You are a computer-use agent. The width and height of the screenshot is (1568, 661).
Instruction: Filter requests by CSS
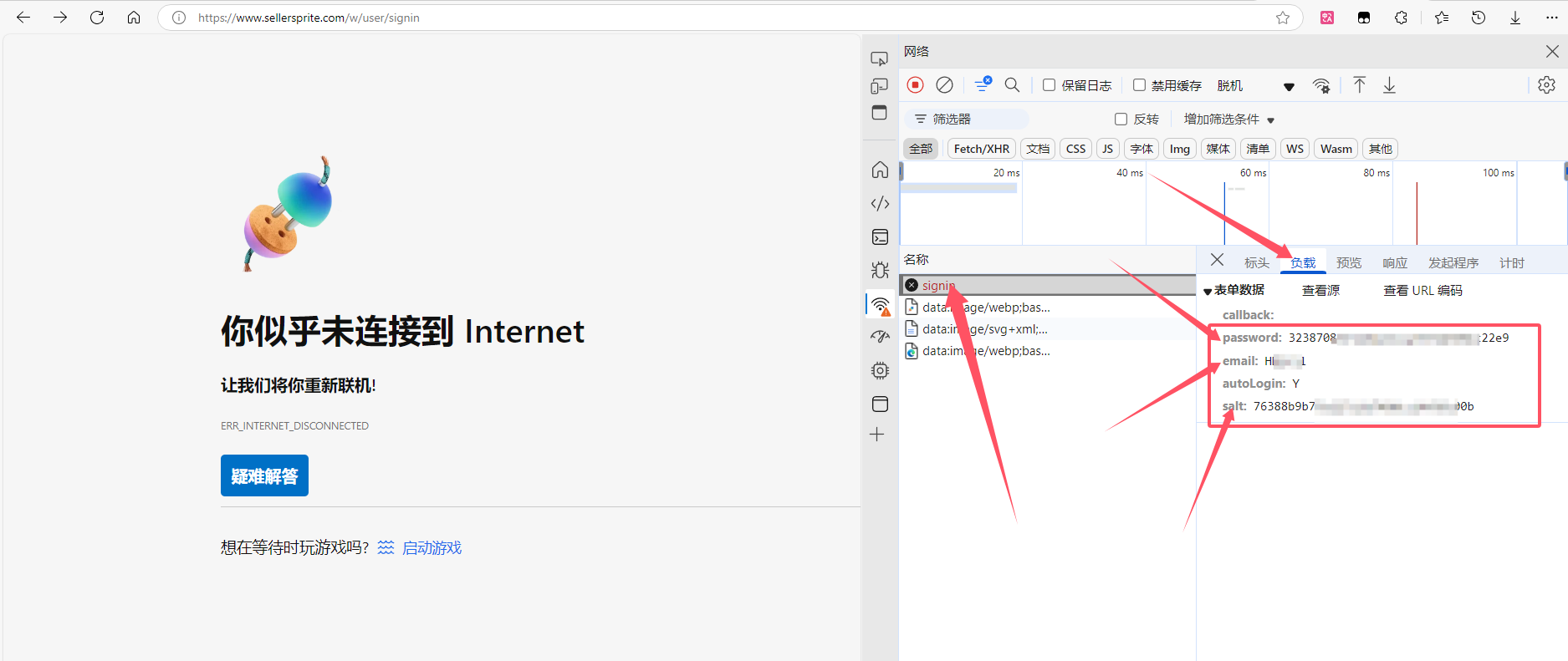[1075, 149]
